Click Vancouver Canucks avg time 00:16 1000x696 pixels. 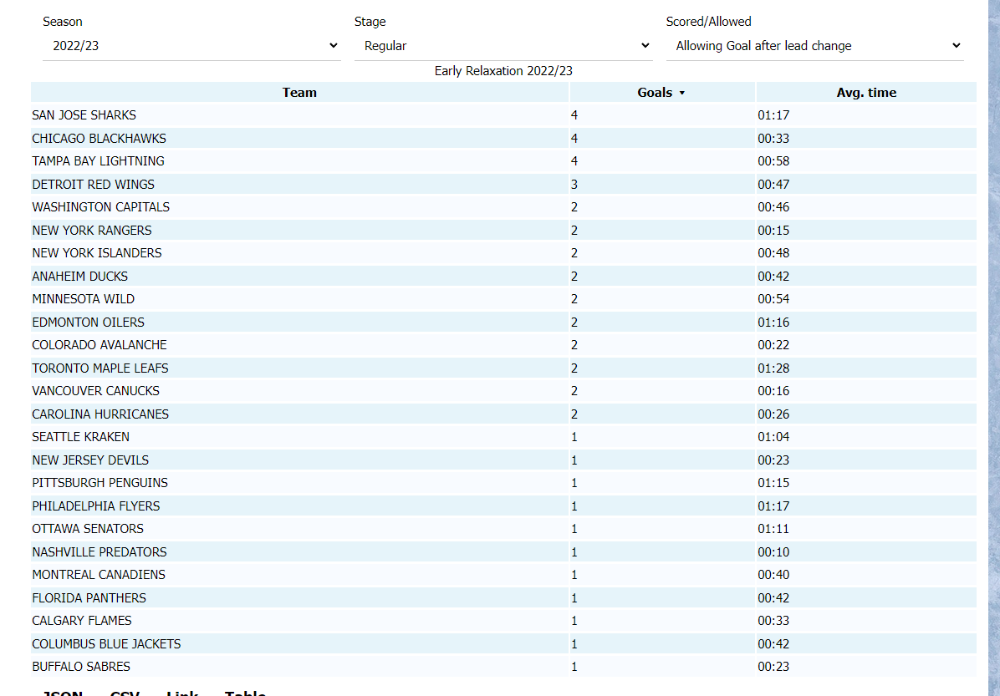point(773,391)
